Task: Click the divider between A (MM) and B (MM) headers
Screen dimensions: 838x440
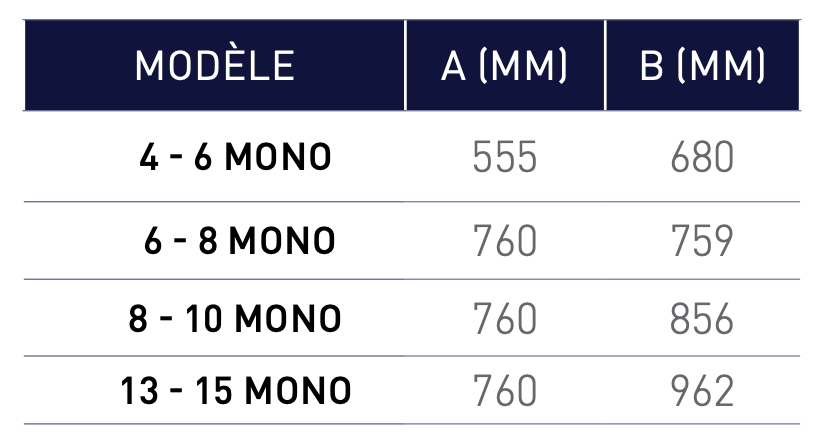Action: [604, 66]
